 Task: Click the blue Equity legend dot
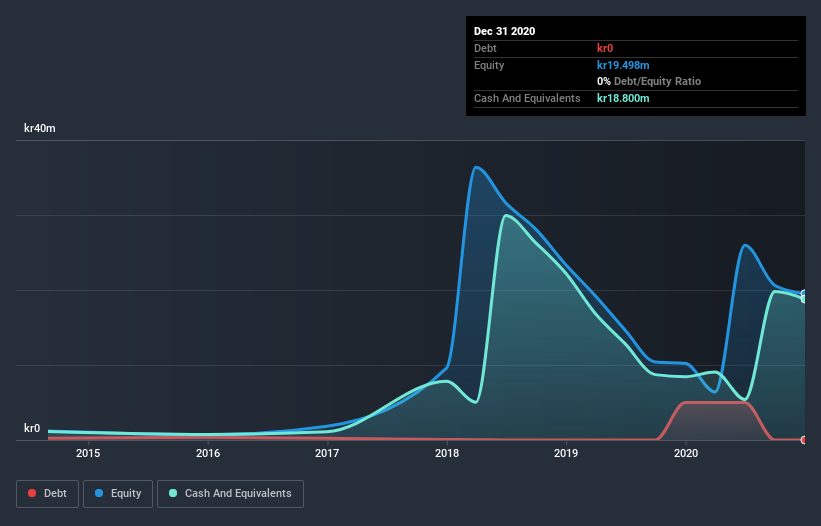tap(99, 493)
